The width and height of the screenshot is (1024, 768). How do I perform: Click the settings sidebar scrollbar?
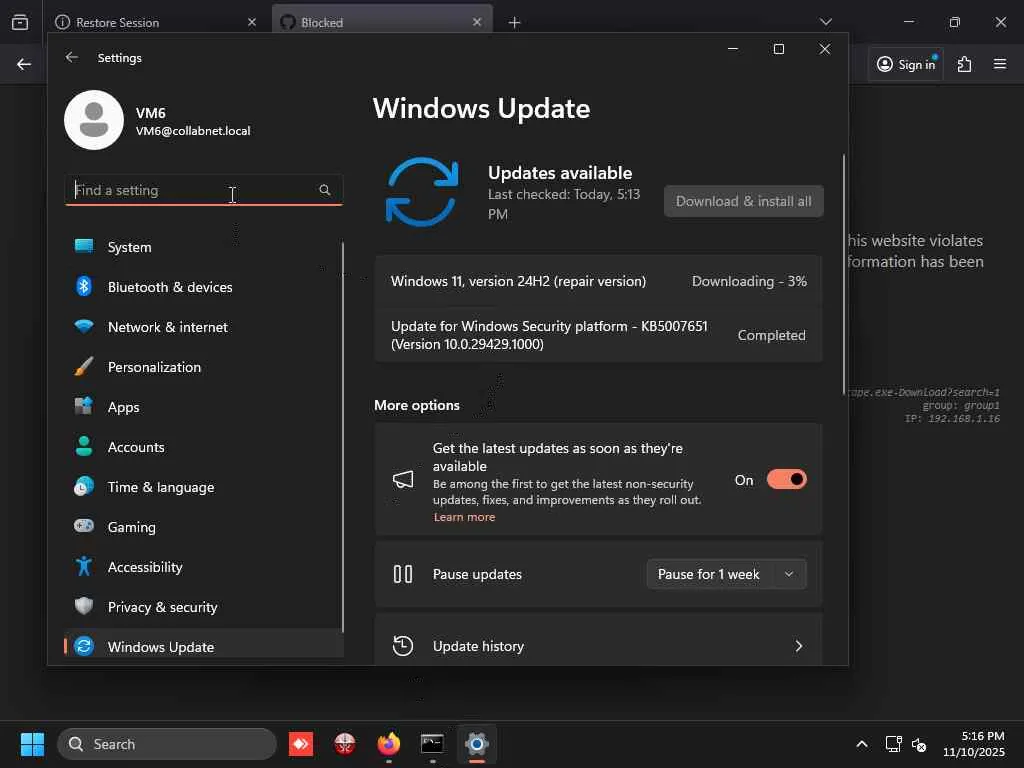click(x=343, y=438)
